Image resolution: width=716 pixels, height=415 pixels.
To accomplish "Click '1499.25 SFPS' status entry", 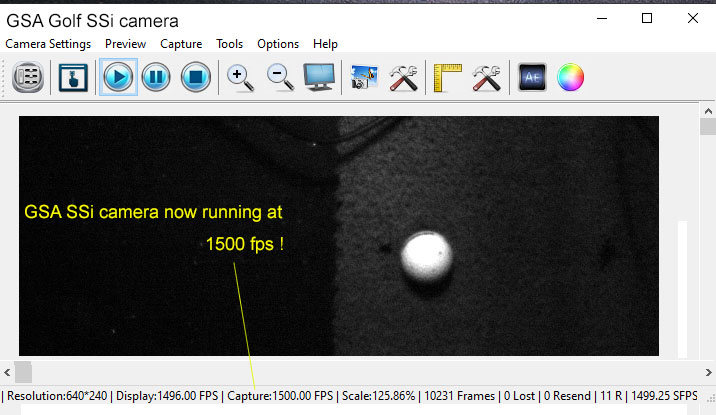I will tap(664, 396).
